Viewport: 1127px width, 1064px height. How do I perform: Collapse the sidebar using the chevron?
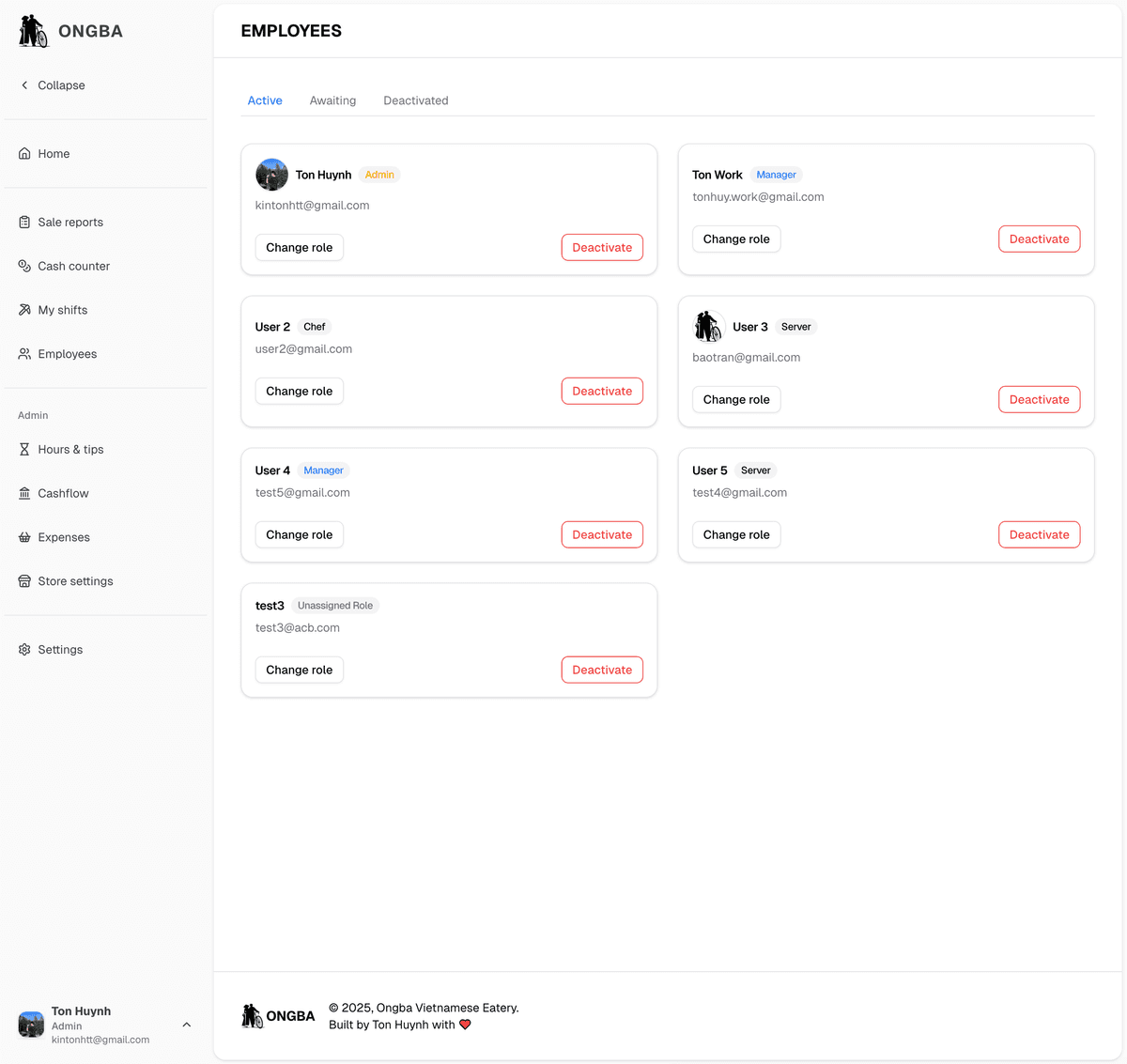[24, 85]
